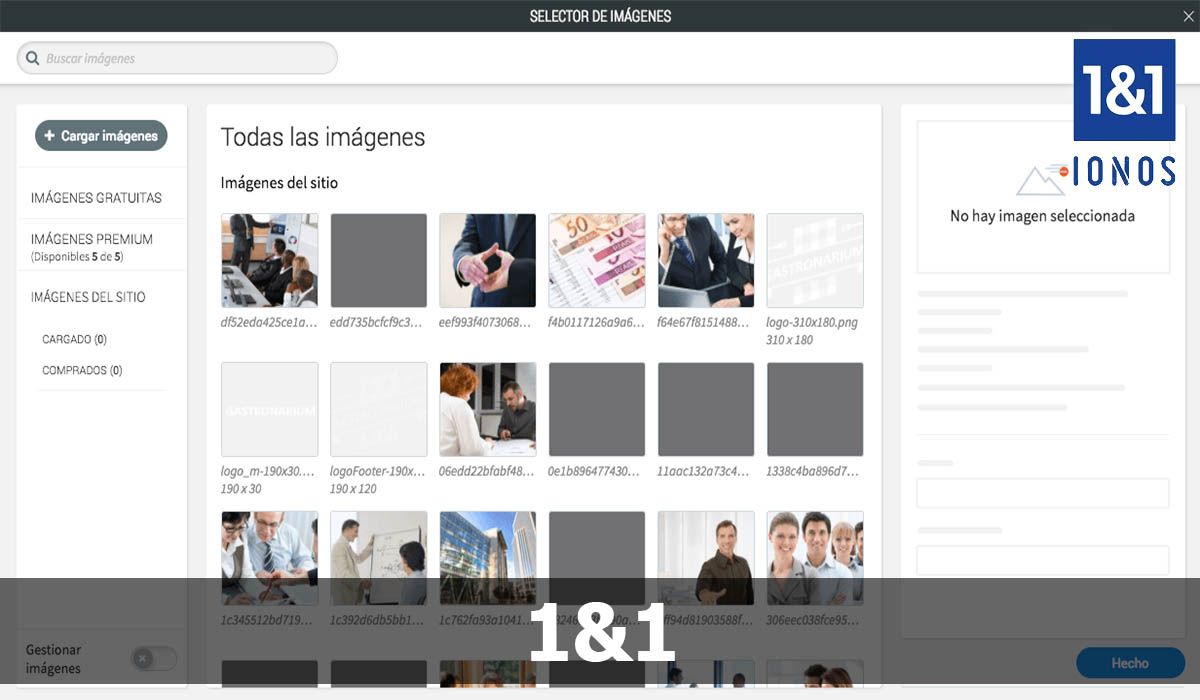Screen dimensions: 1200x700
Task: Select logo-310x180.png thumbnail
Action: tap(815, 260)
